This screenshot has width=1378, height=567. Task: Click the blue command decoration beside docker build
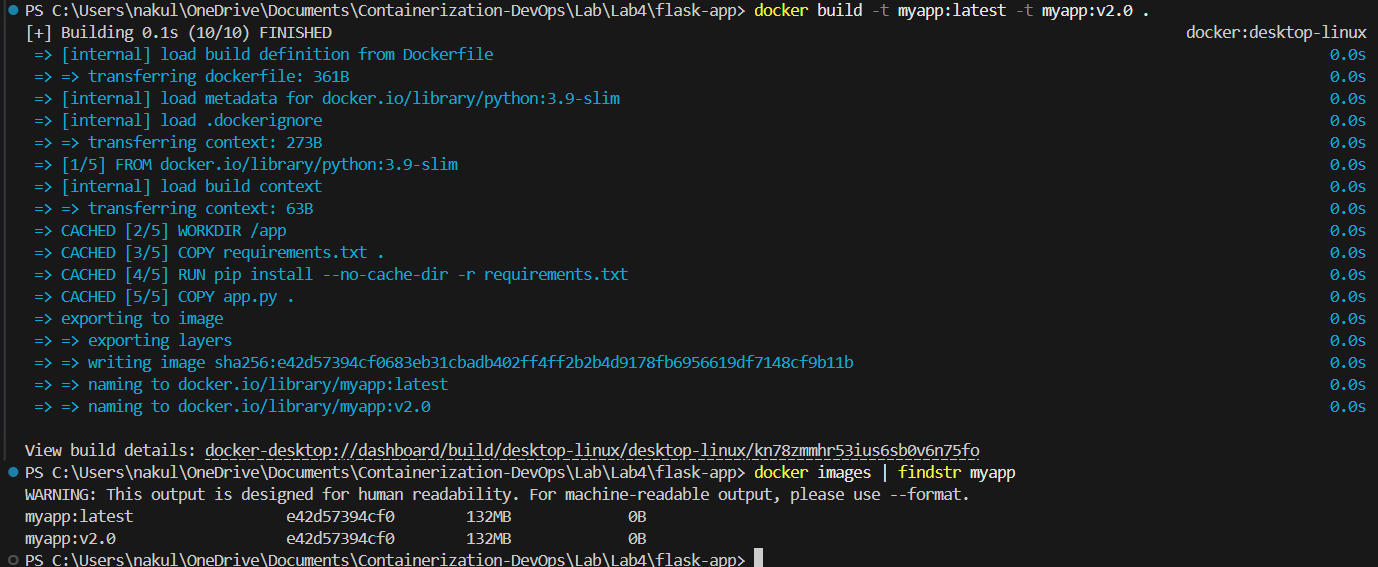coord(10,11)
